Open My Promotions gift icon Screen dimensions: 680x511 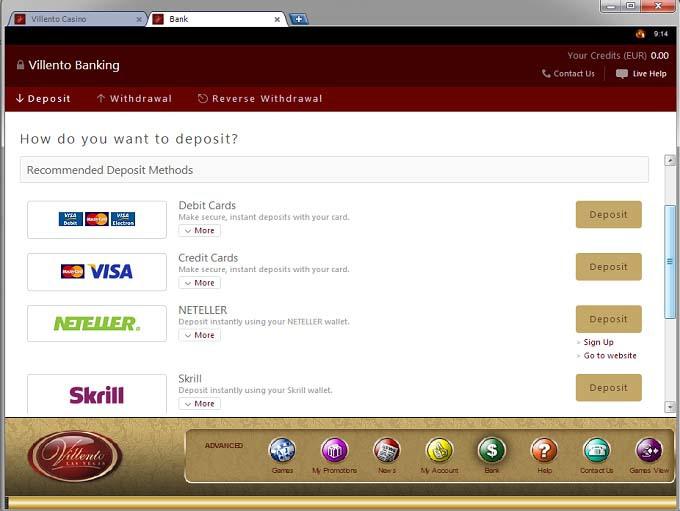click(334, 451)
